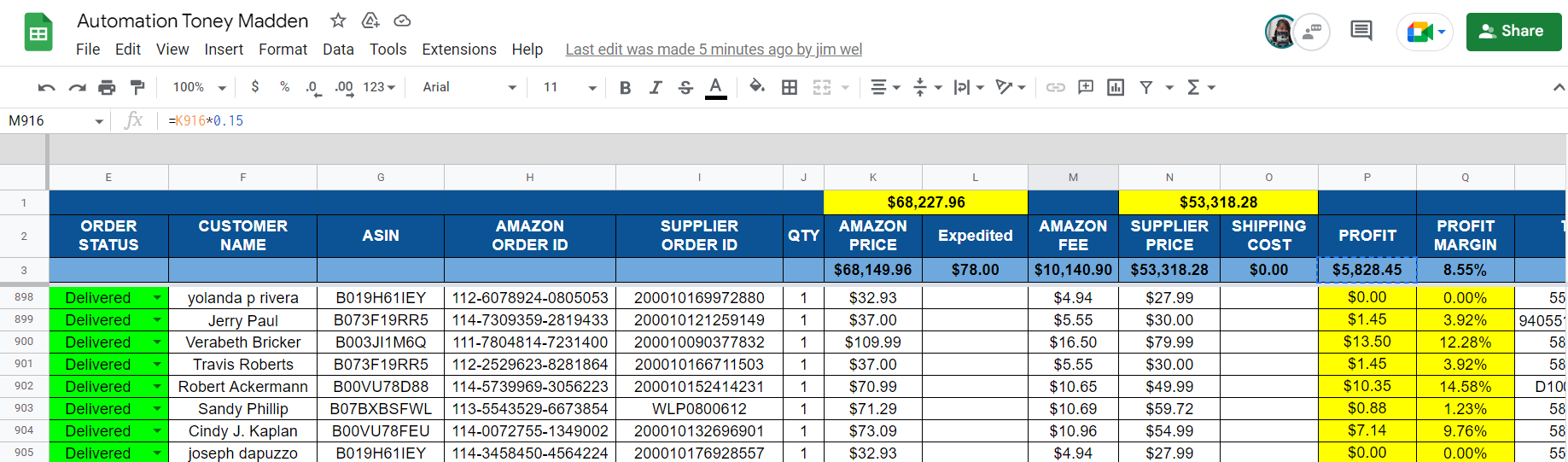This screenshot has width=1568, height=462.
Task: Click the merge cells icon
Action: (x=821, y=87)
